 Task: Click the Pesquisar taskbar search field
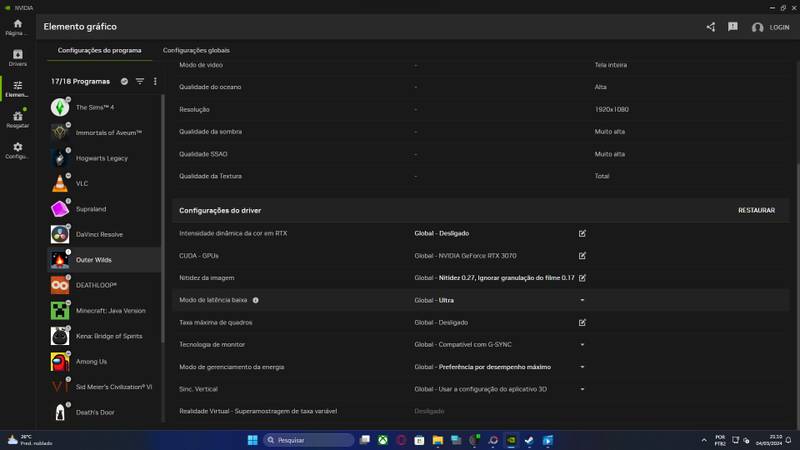tap(309, 440)
